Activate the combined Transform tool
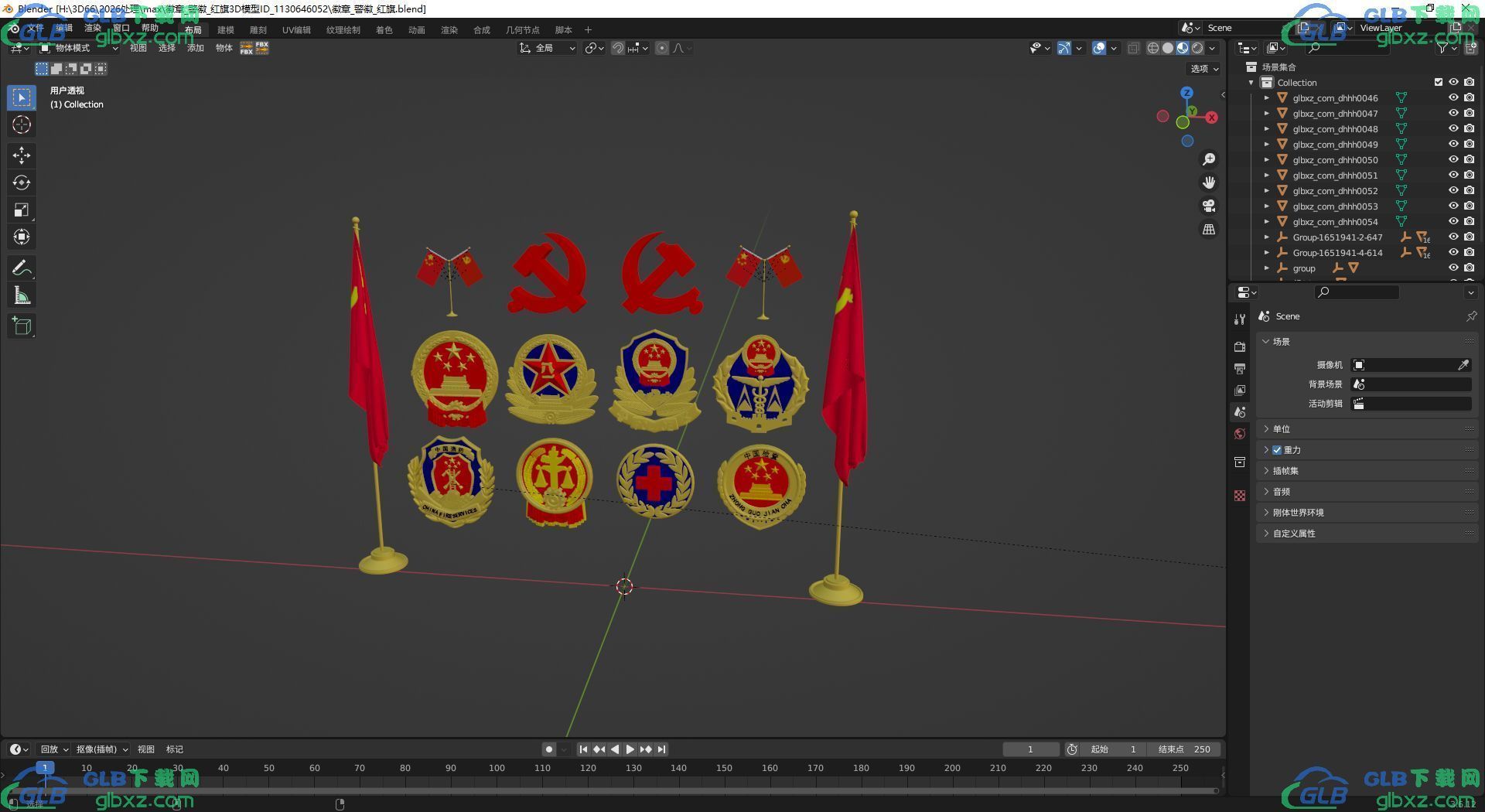The height and width of the screenshot is (812, 1485). [x=22, y=237]
